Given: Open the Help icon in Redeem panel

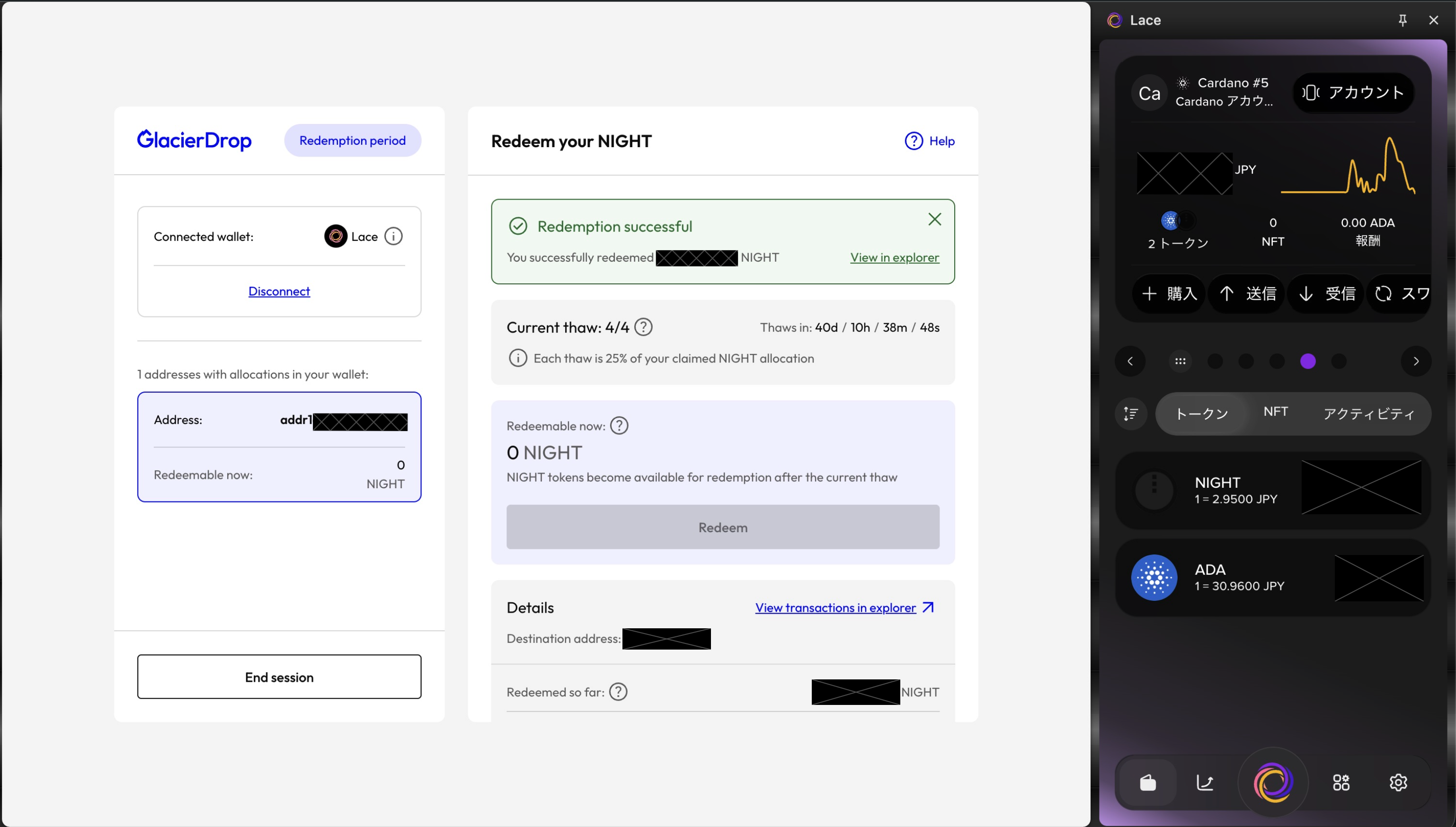Looking at the screenshot, I should pyautogui.click(x=914, y=141).
